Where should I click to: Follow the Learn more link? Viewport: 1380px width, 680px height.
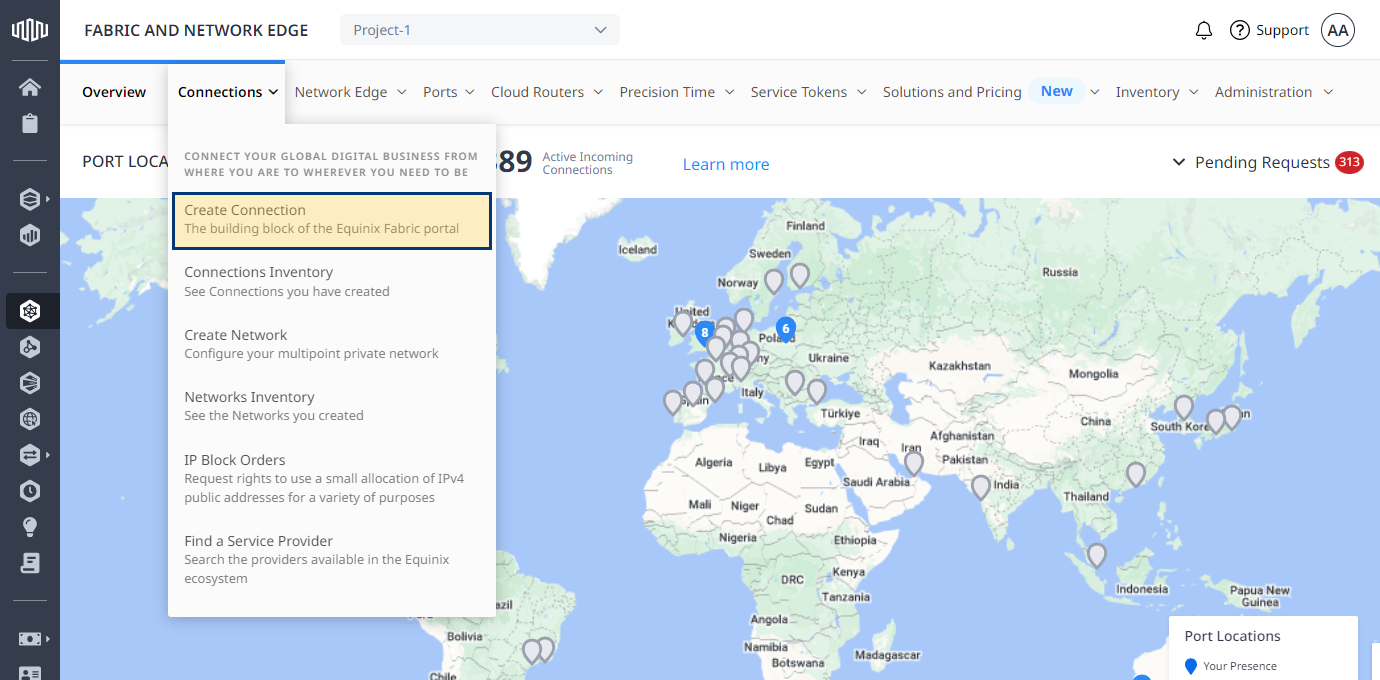pyautogui.click(x=726, y=164)
